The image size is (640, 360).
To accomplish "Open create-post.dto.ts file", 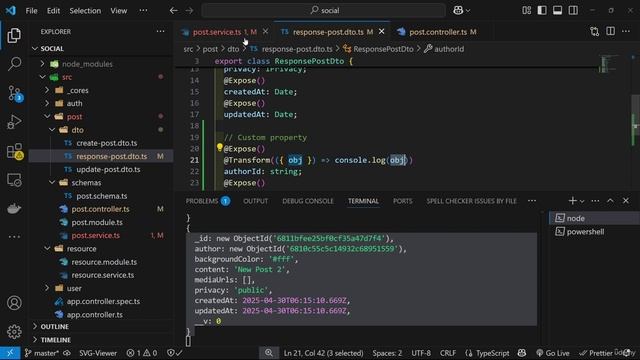I will [107, 143].
